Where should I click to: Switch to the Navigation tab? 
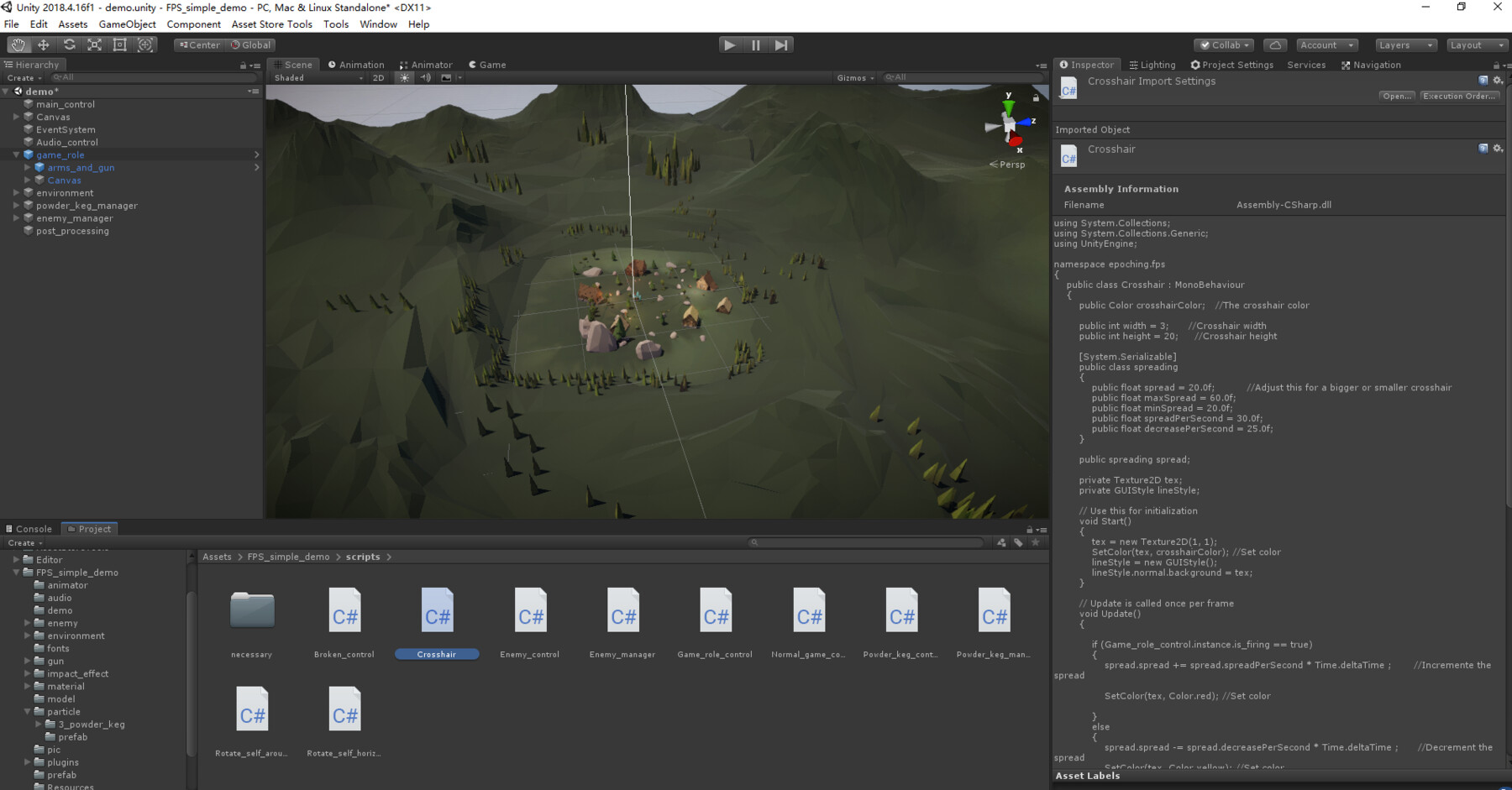pos(1371,65)
